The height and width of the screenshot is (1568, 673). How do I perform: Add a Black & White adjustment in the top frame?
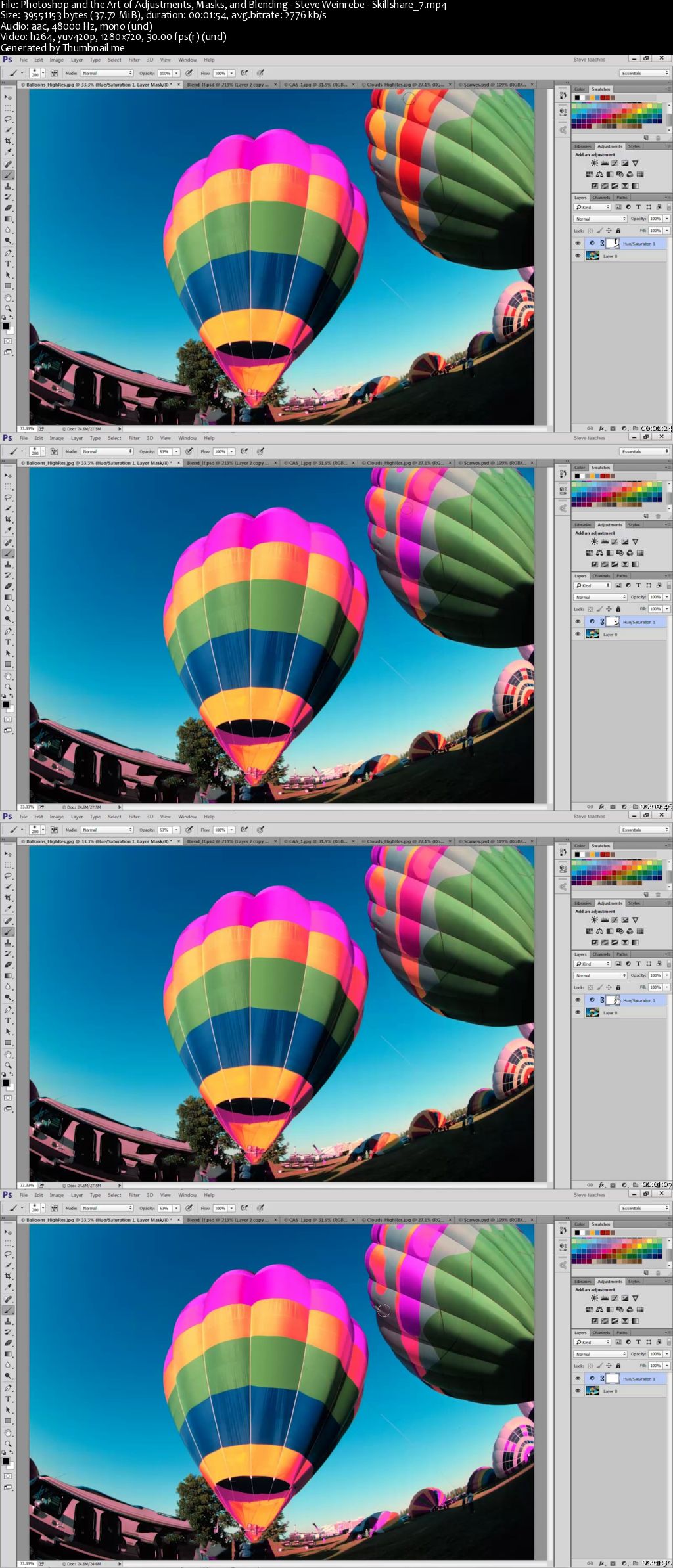609,175
